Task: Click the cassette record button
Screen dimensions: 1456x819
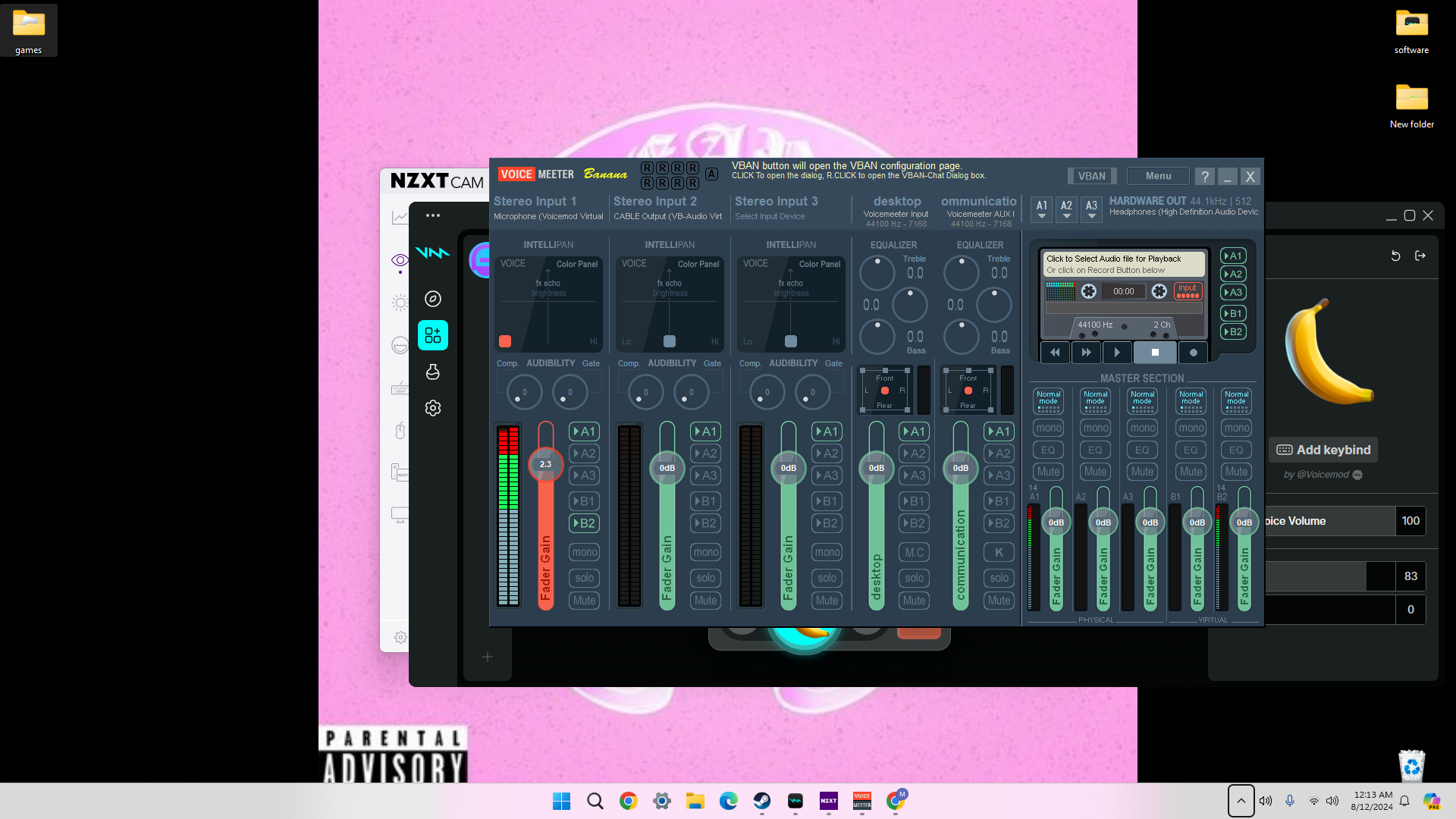Action: coord(1193,353)
